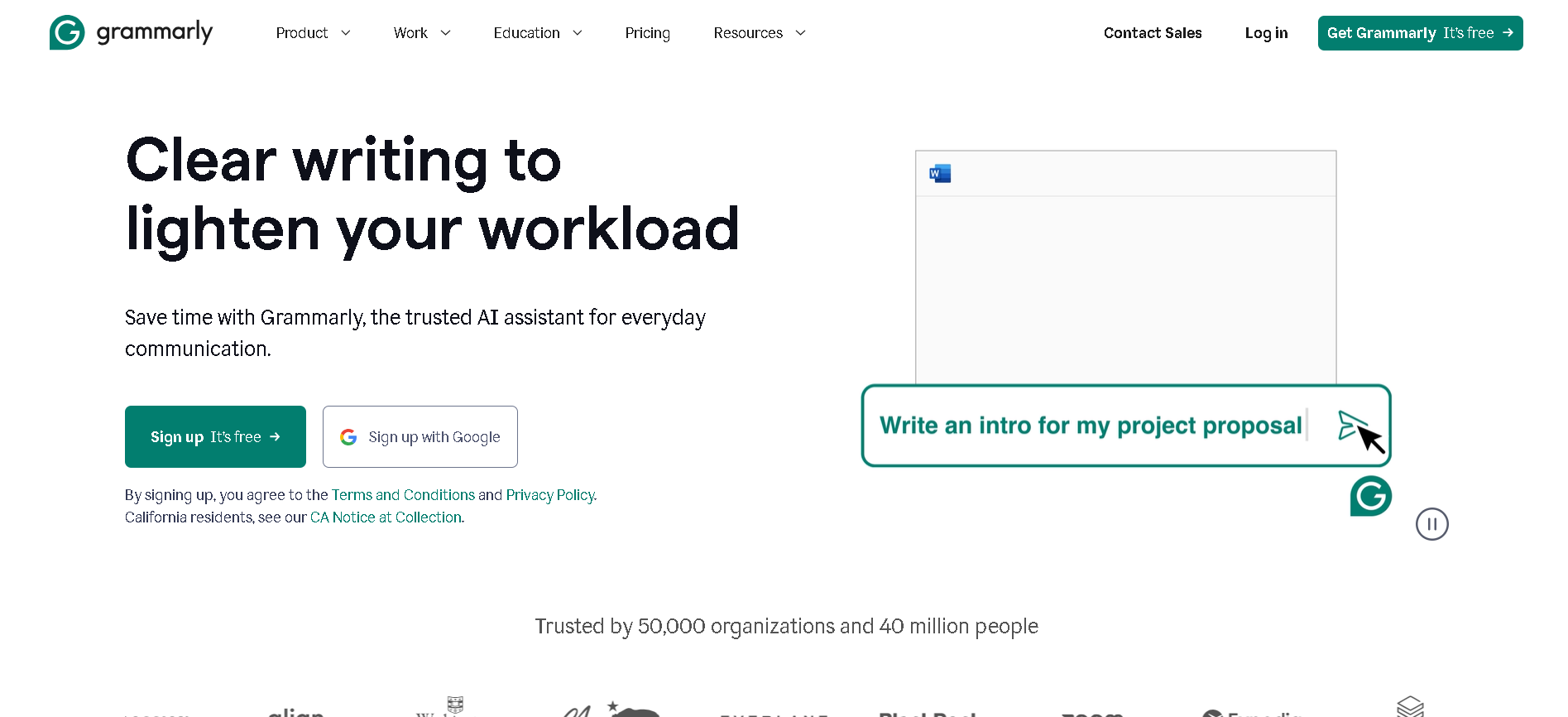Screen dimensions: 1568x717
Task: Go to the Pricing page
Action: coord(647,33)
